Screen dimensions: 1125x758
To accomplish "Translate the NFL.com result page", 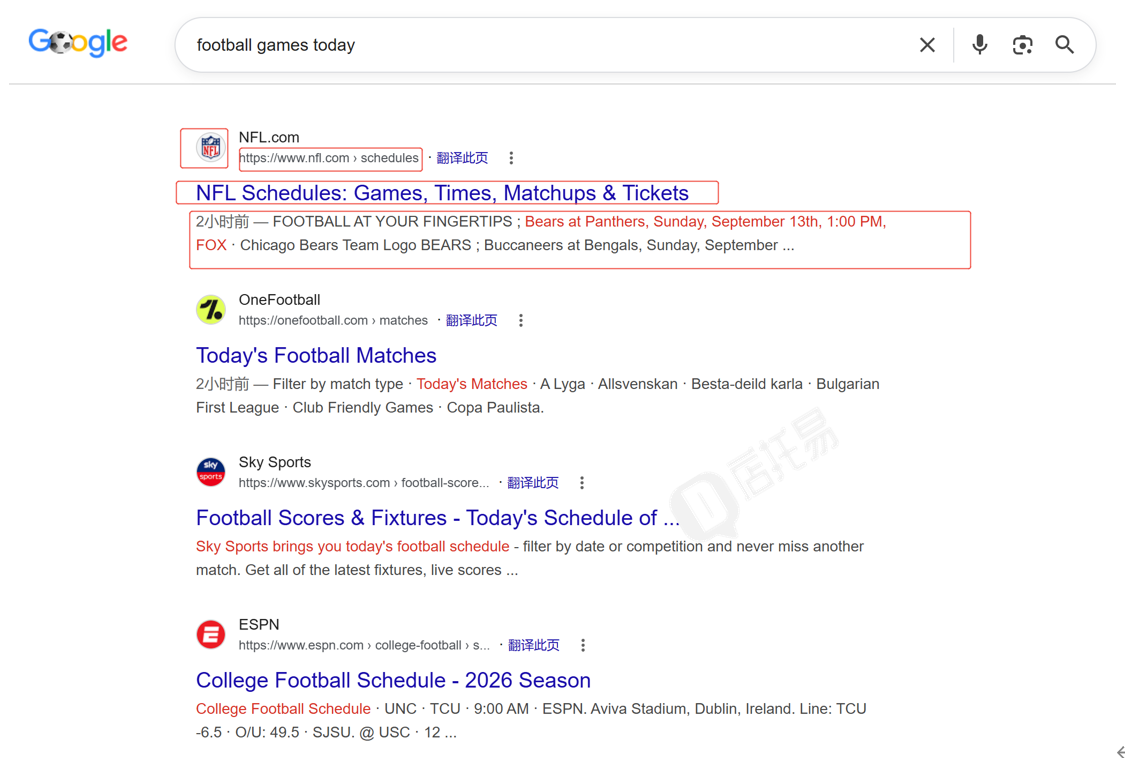I will coord(462,158).
